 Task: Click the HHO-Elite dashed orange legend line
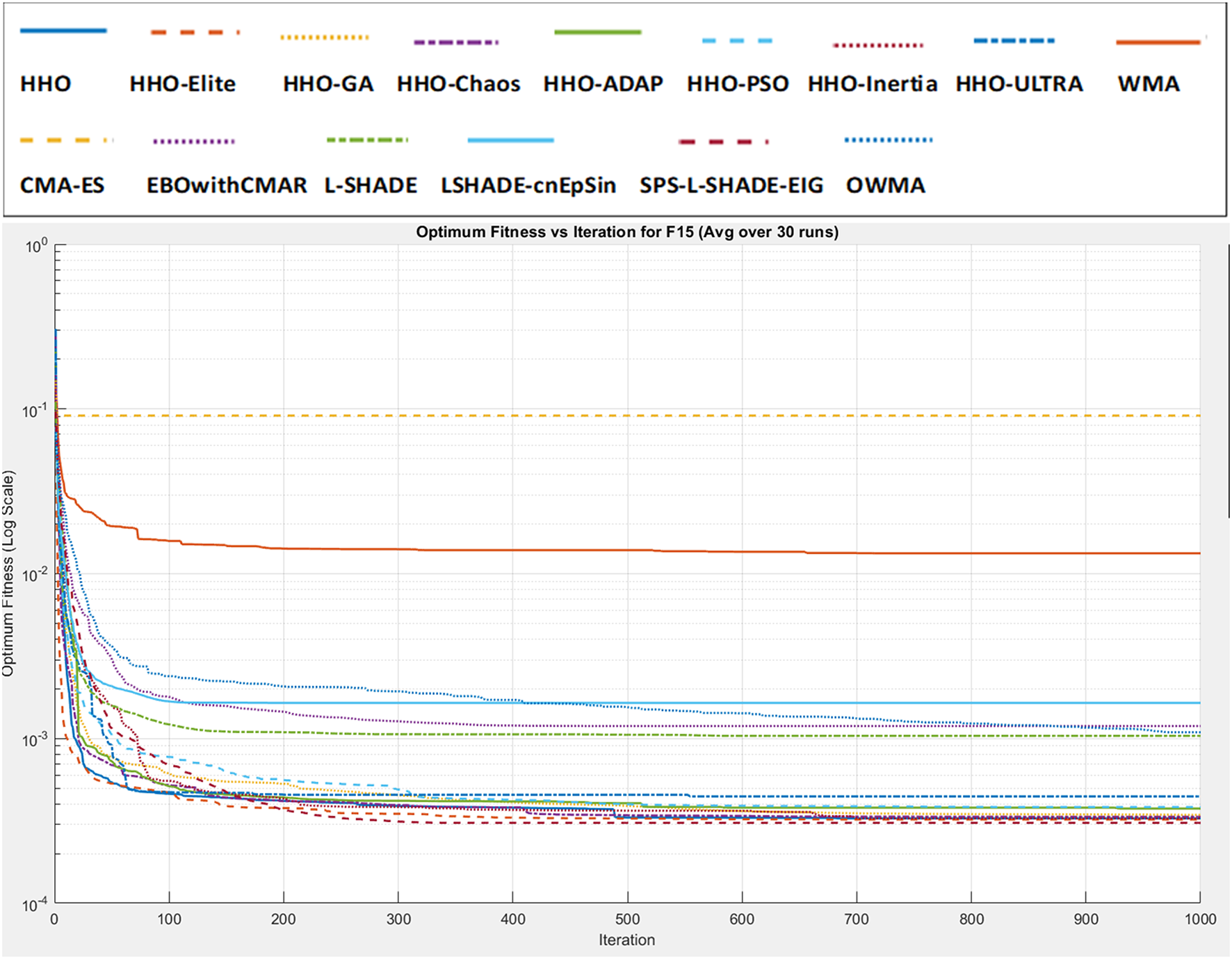tap(195, 32)
